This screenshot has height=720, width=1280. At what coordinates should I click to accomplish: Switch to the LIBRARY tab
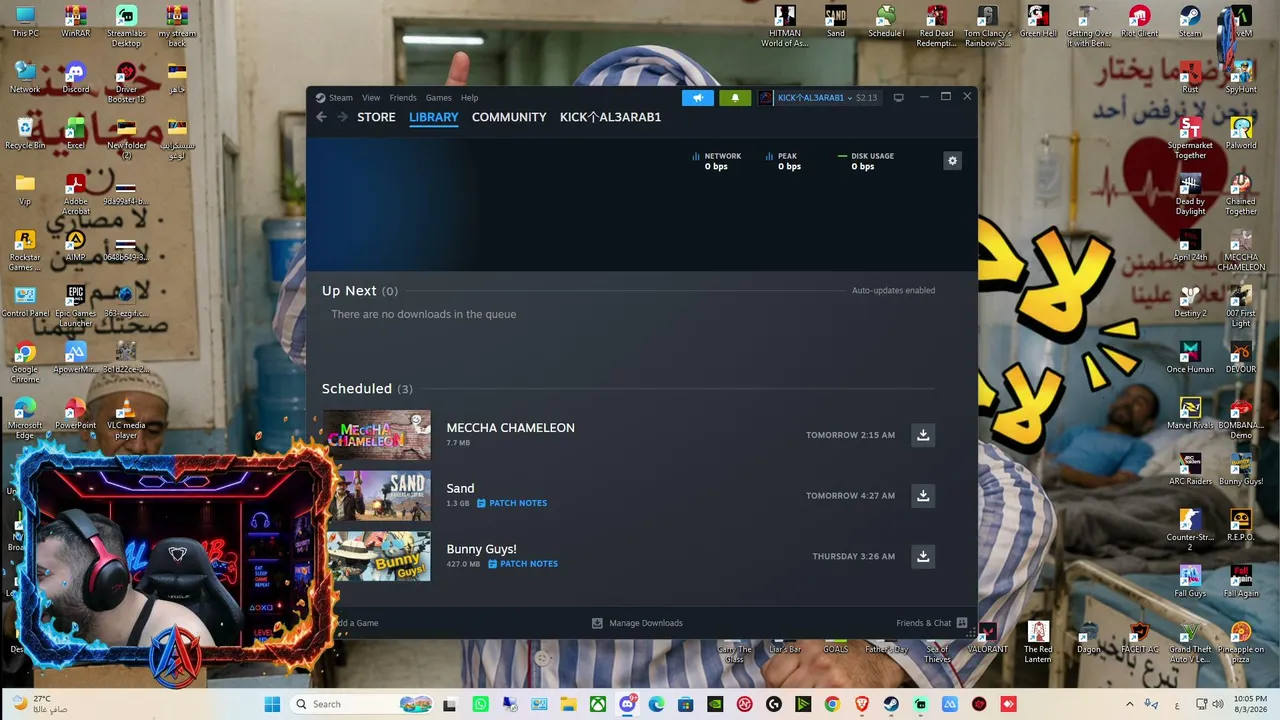tap(434, 117)
